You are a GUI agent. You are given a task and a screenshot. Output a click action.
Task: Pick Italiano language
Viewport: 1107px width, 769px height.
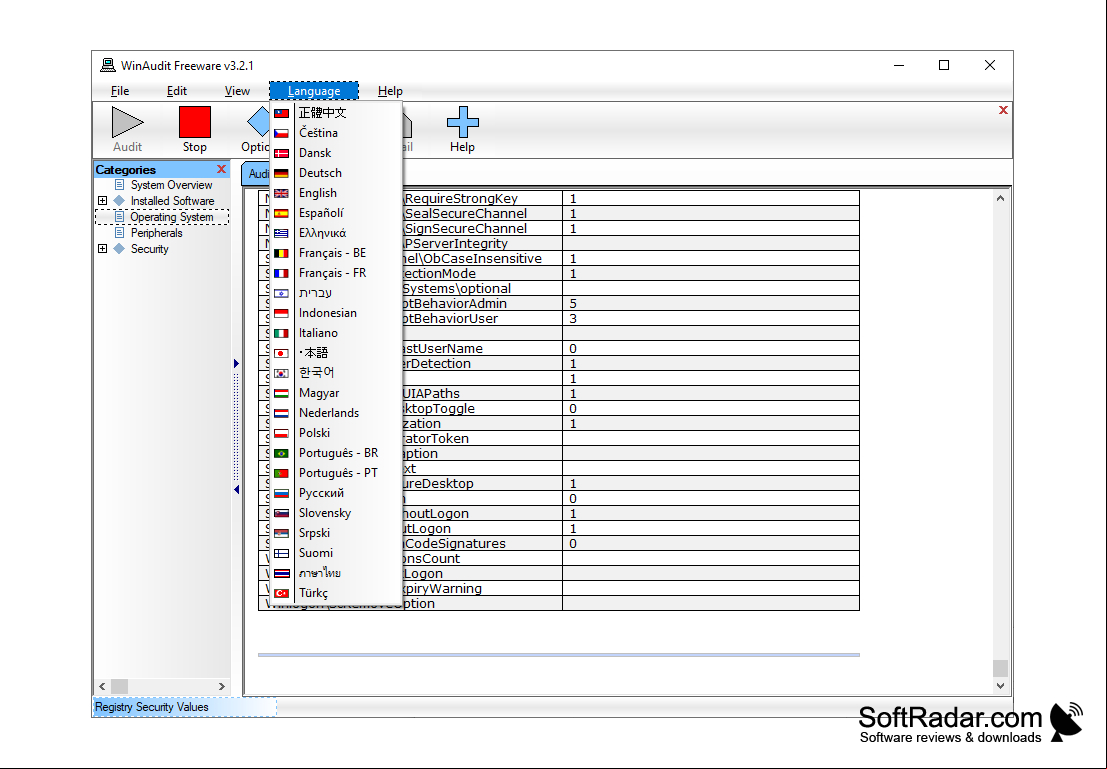[x=336, y=333]
